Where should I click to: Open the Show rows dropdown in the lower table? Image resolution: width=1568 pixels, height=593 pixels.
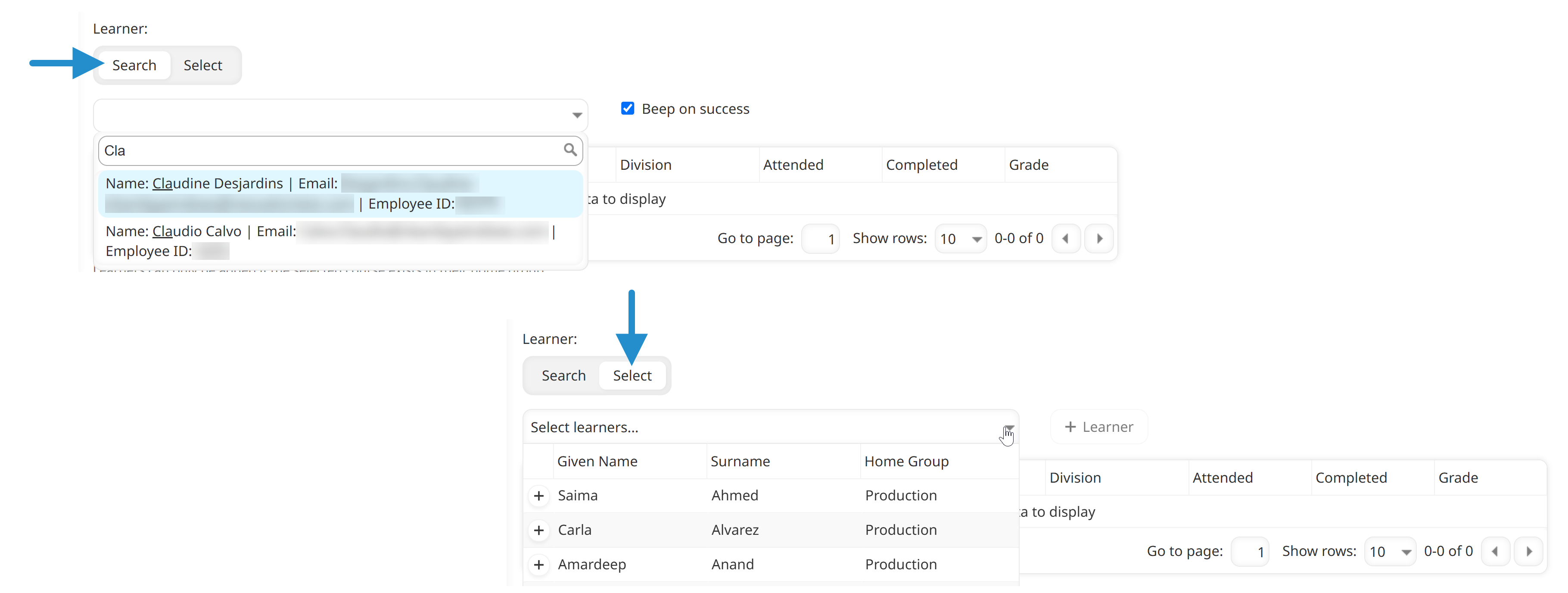coord(1390,552)
